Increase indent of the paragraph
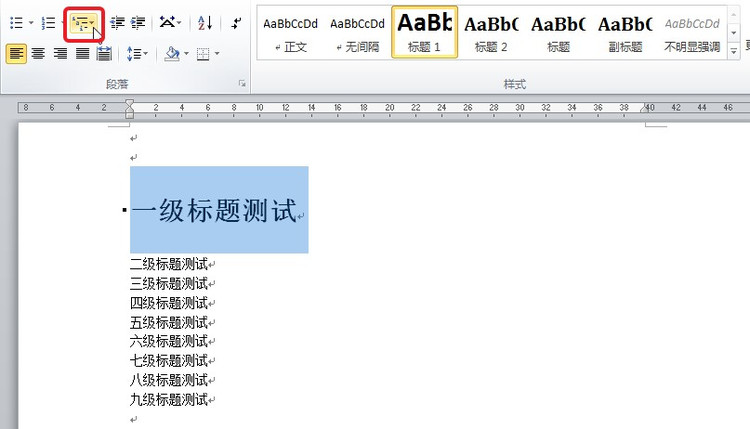Image resolution: width=750 pixels, height=429 pixels. click(x=138, y=22)
